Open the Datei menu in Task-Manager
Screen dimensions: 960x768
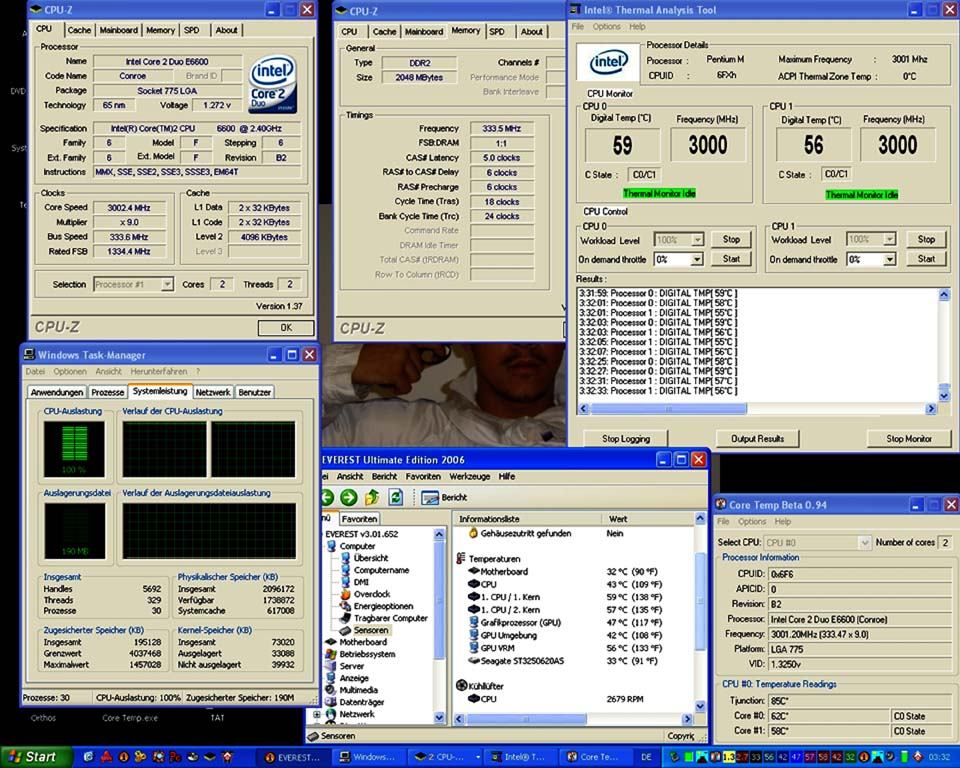35,372
